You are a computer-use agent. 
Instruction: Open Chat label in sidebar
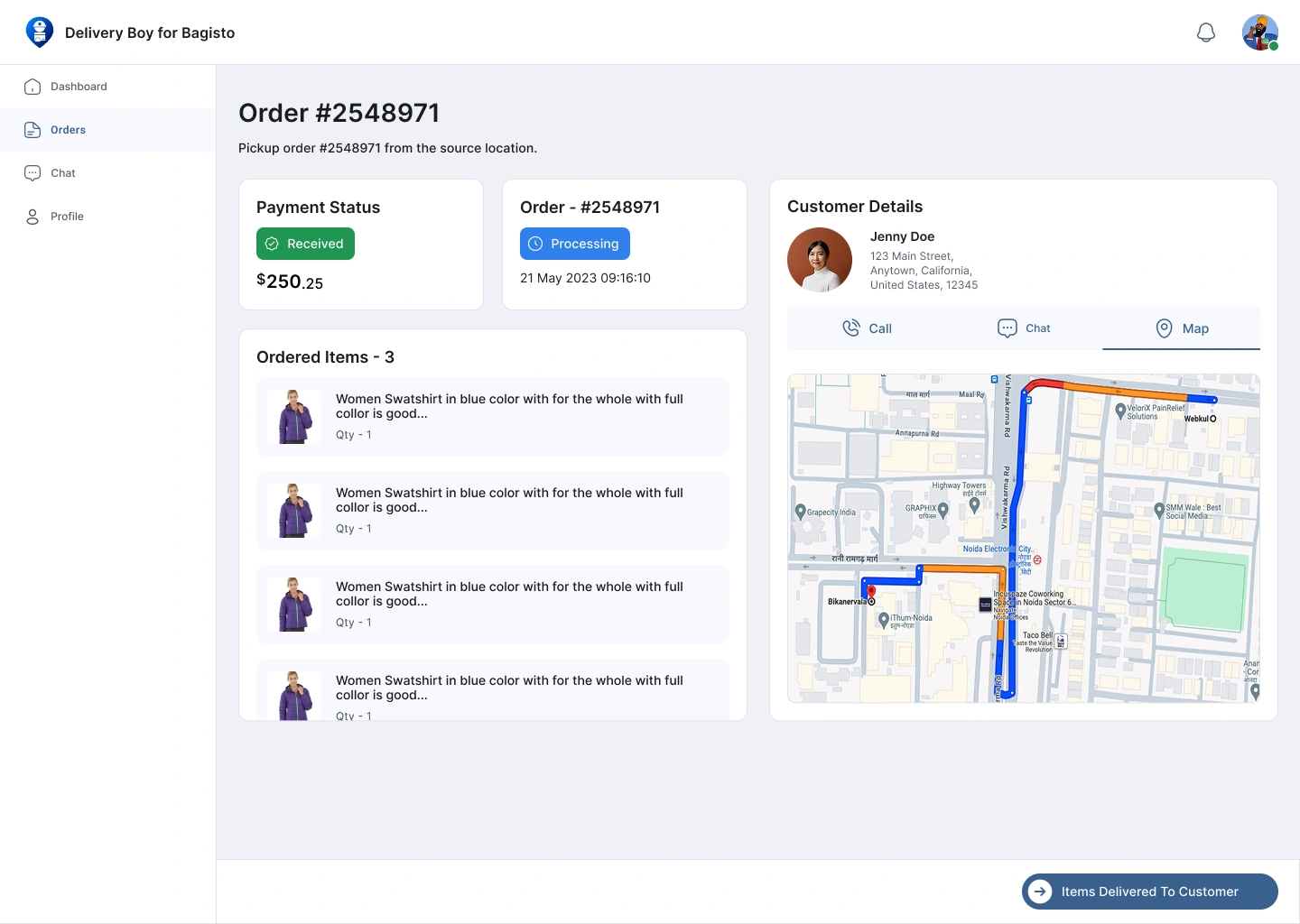coord(63,173)
